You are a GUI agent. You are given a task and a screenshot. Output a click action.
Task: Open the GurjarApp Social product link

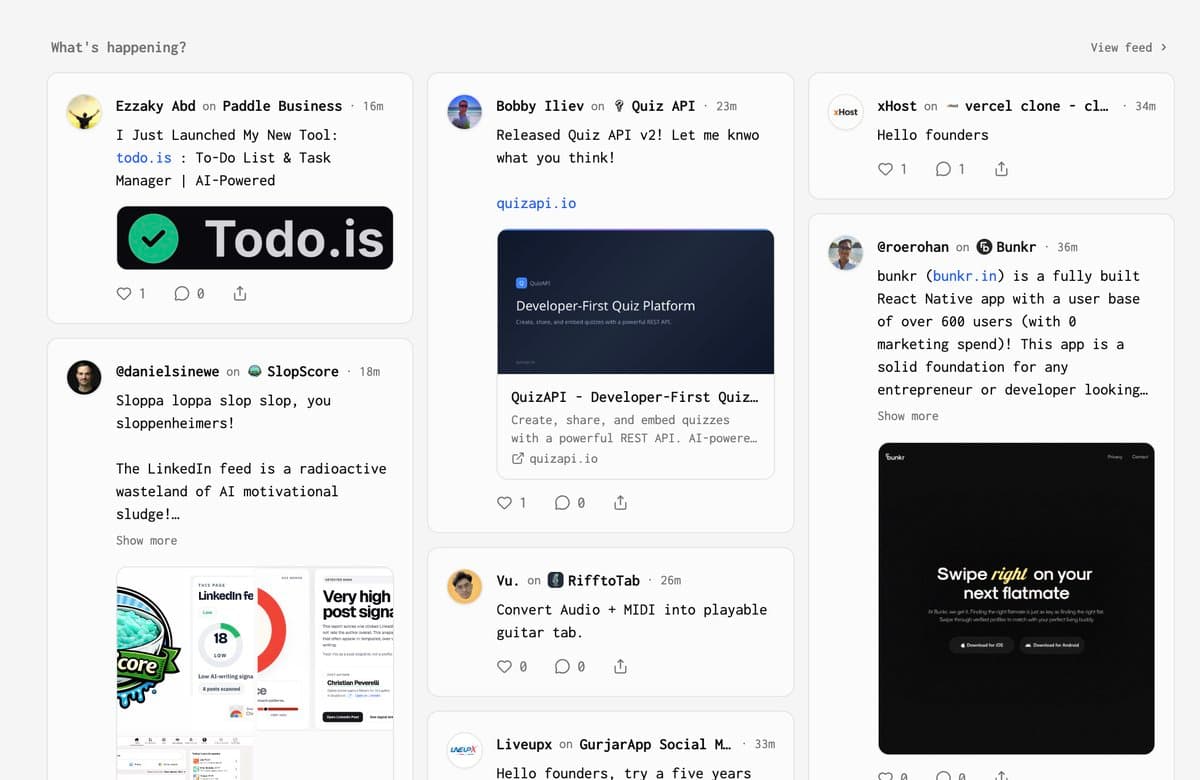tap(655, 744)
